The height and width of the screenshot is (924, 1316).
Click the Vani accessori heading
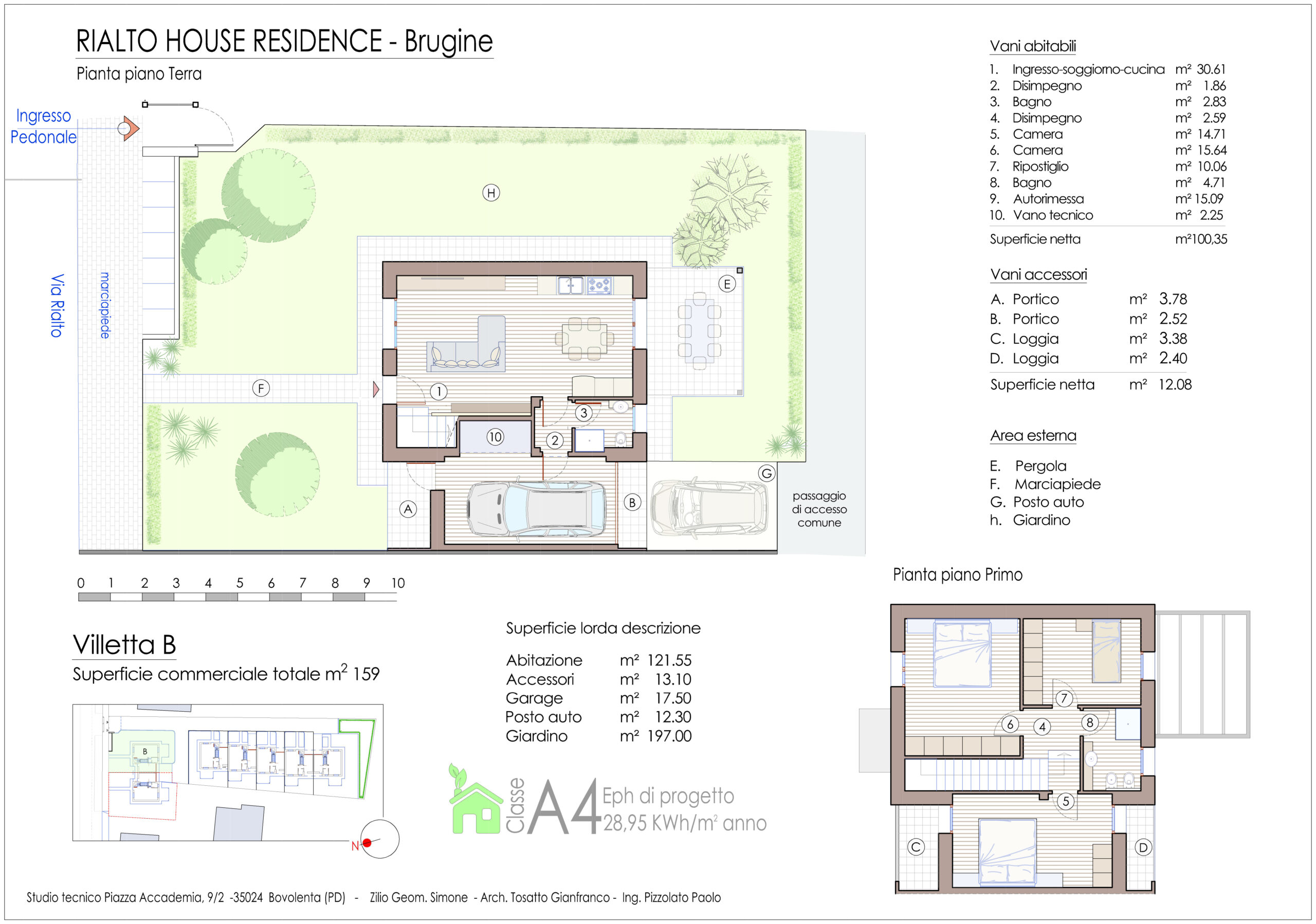pos(1038,274)
